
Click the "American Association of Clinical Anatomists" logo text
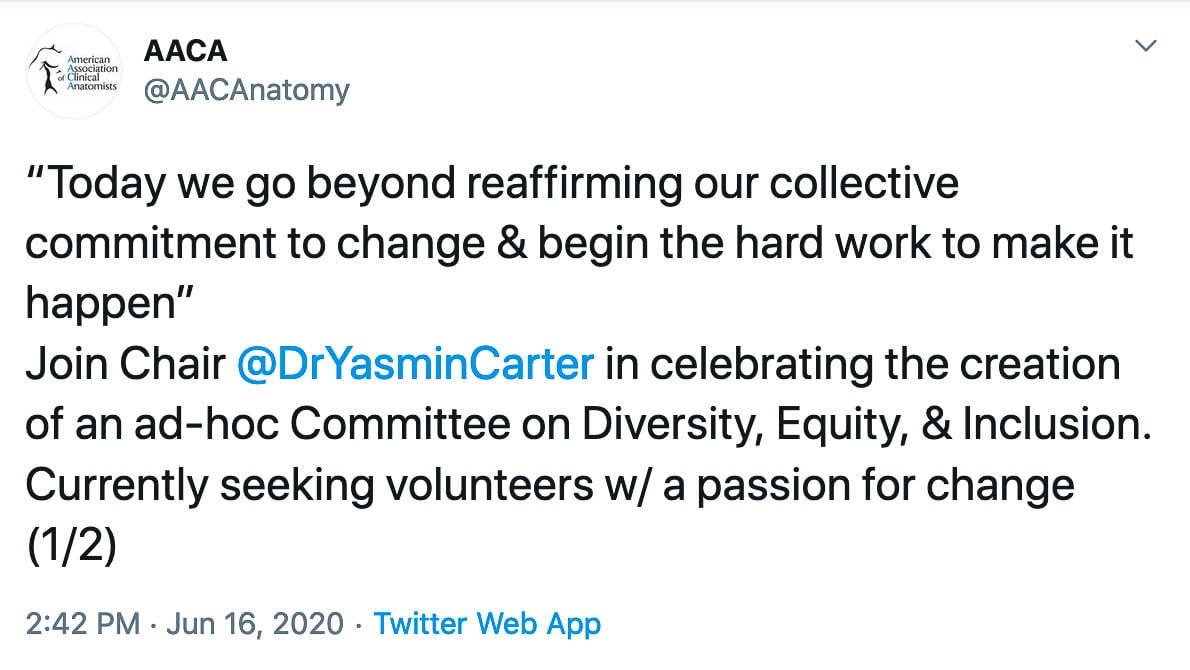(x=90, y=72)
